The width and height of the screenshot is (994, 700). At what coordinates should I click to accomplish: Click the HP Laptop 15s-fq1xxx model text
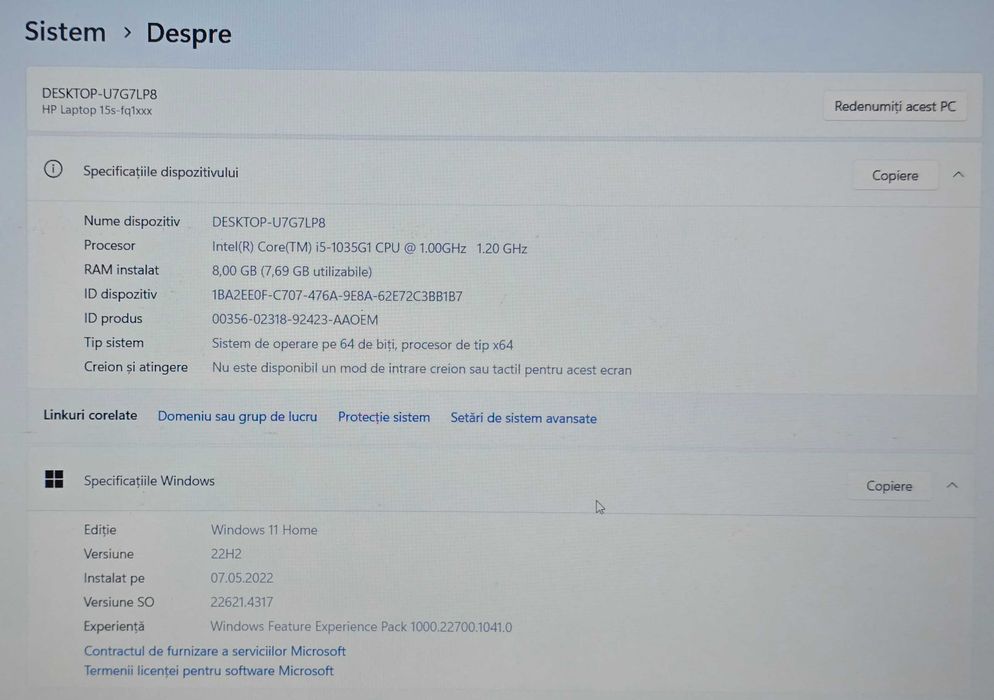97,110
